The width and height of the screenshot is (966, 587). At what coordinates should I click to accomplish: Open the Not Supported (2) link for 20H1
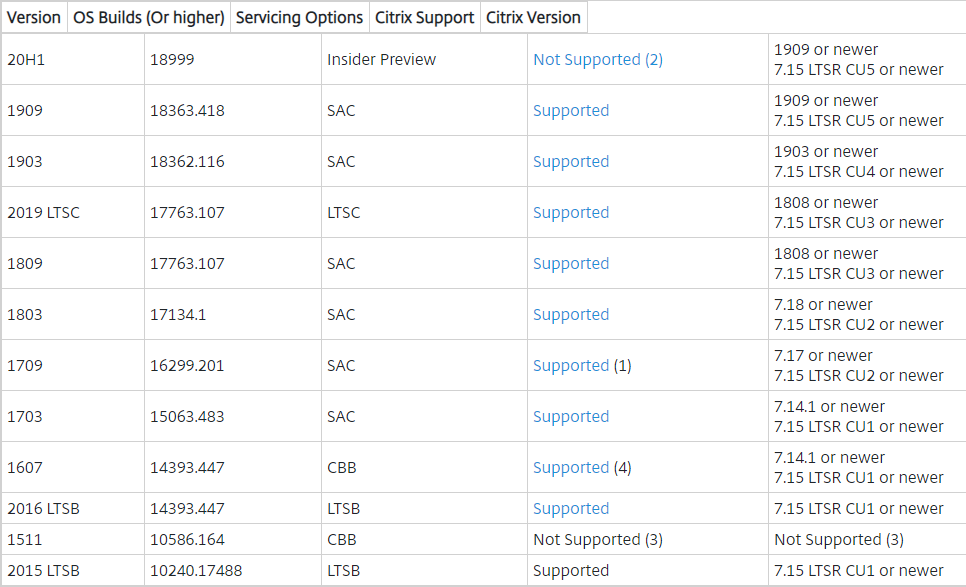point(598,60)
